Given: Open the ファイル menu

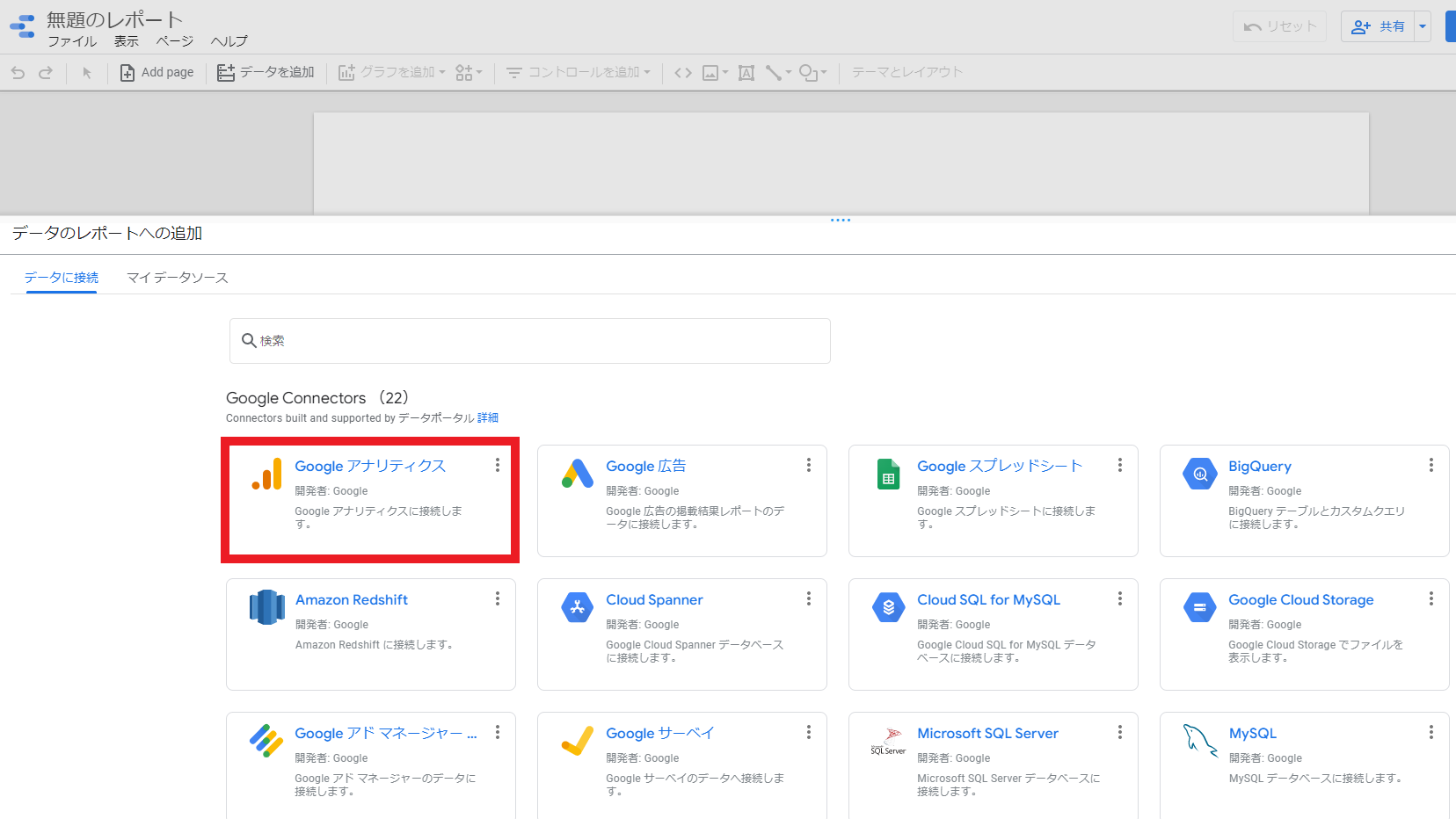Looking at the screenshot, I should 72,41.
